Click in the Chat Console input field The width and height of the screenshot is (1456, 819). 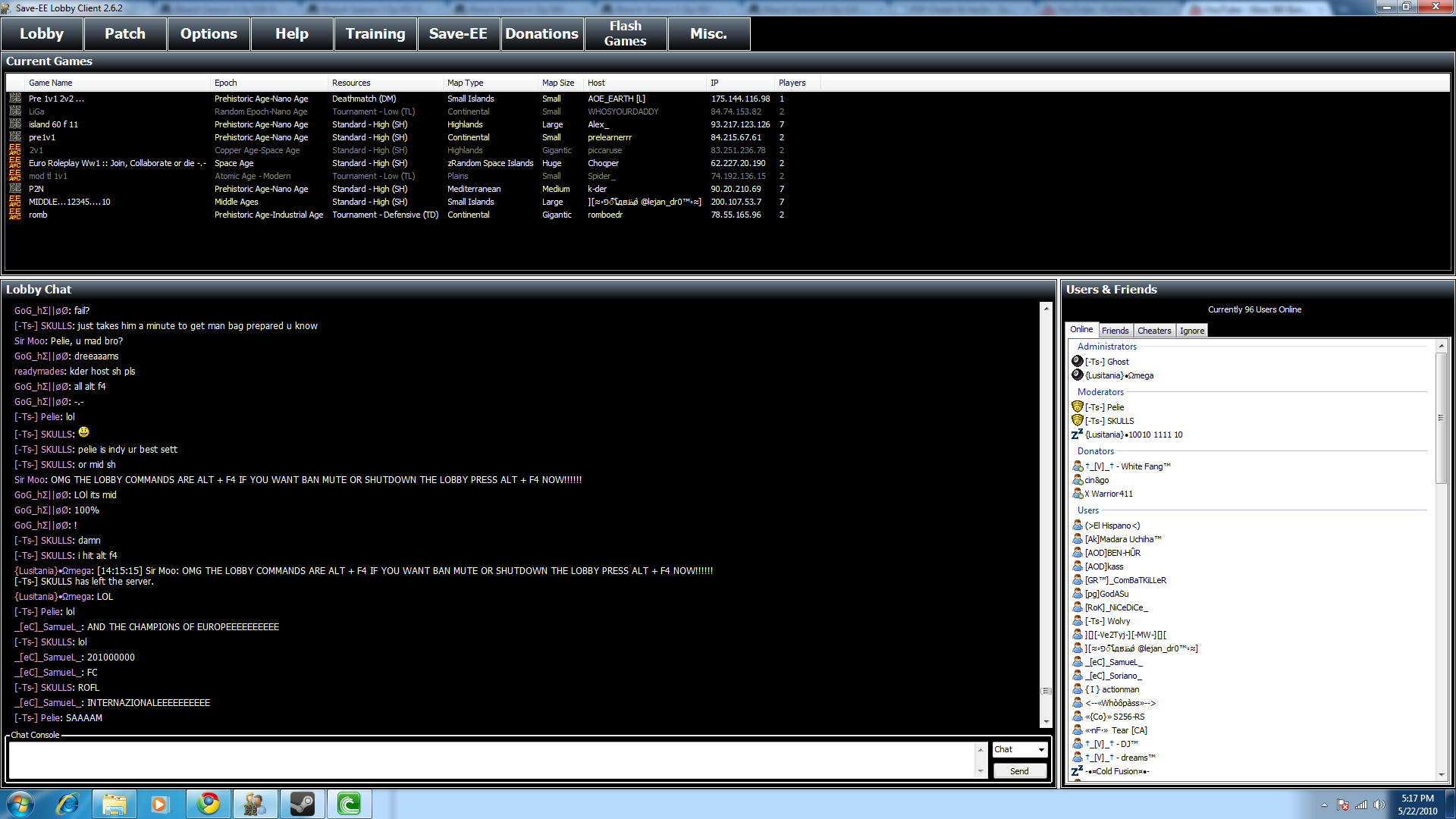(x=491, y=759)
